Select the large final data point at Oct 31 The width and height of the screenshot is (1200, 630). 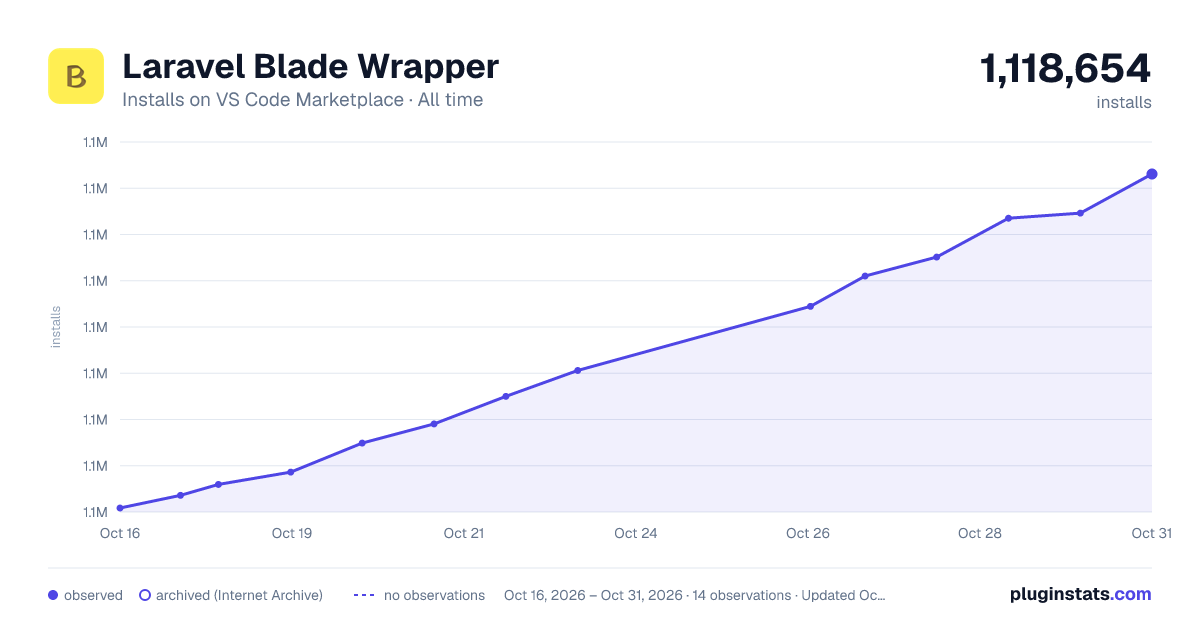pos(1152,174)
